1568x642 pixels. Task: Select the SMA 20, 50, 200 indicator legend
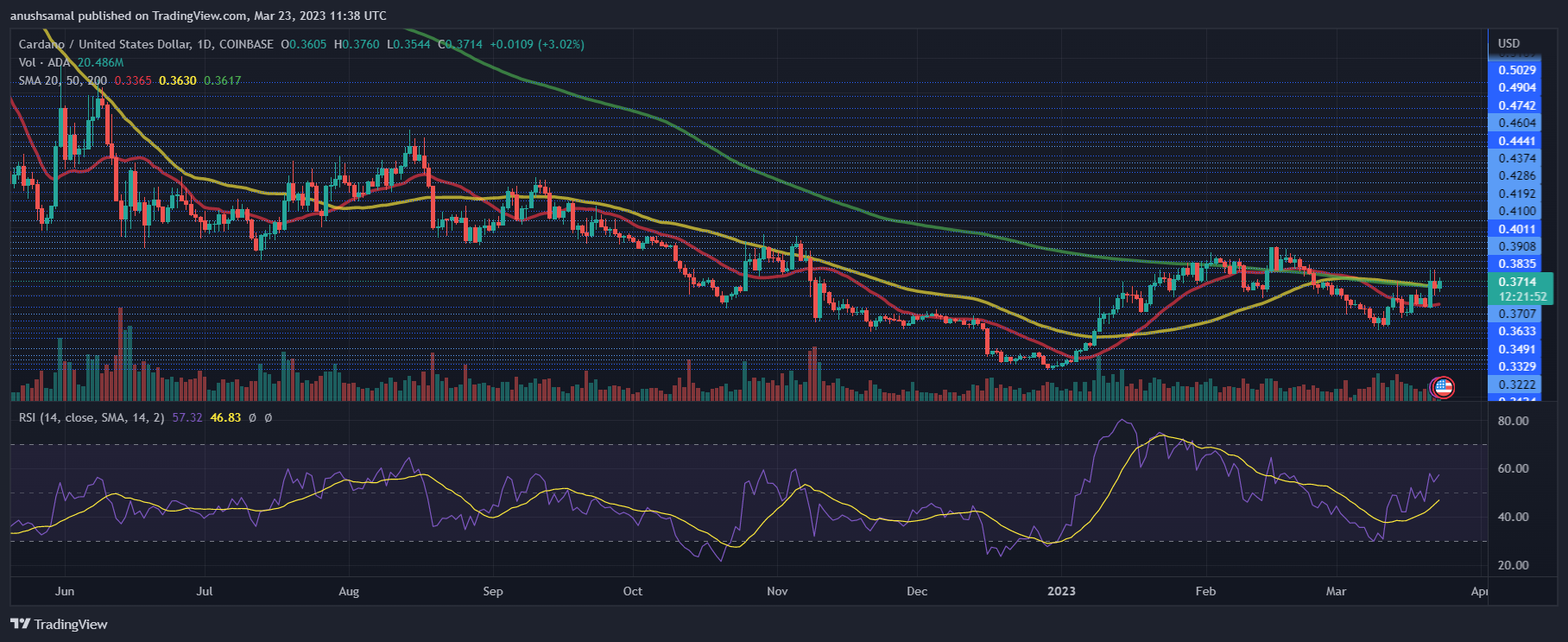tap(63, 80)
